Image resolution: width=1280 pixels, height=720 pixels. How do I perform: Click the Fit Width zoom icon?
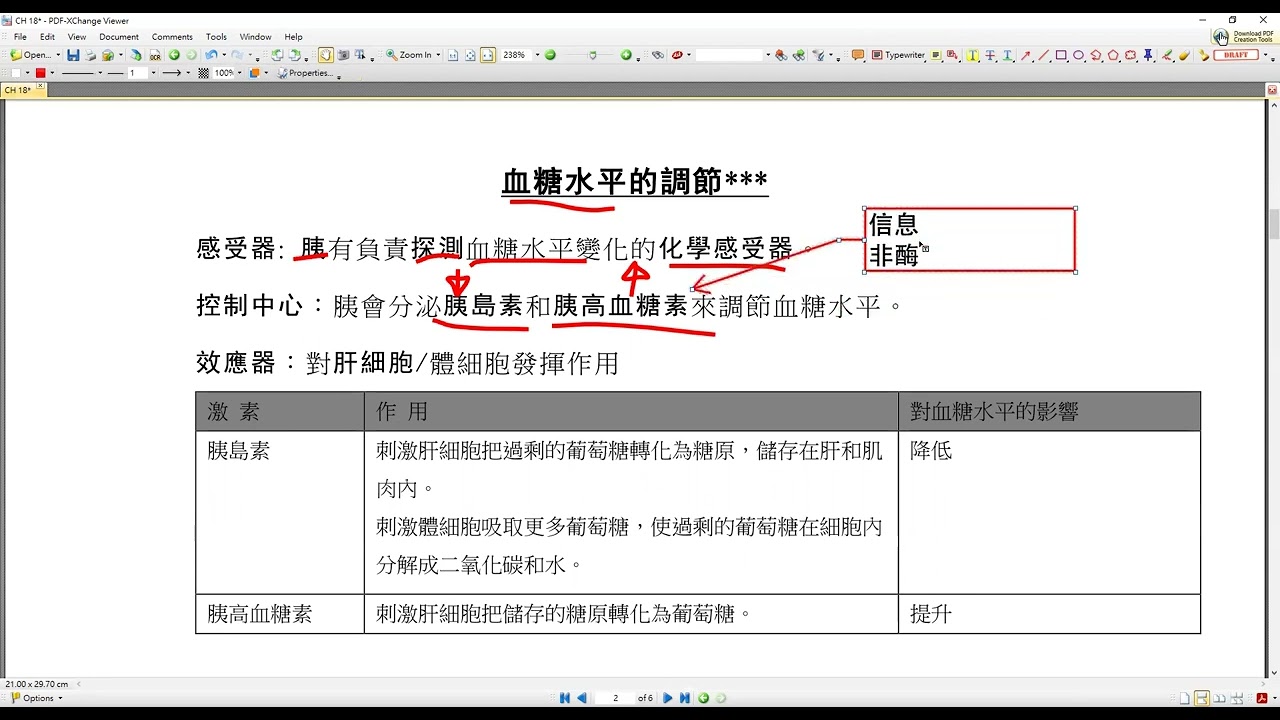click(488, 55)
